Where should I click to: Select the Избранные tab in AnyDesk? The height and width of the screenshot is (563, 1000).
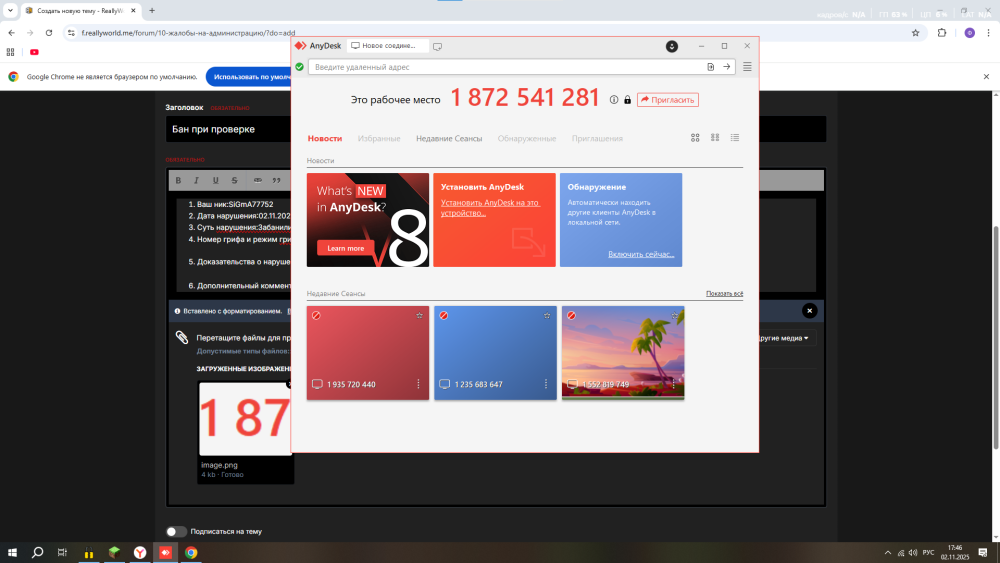click(379, 138)
